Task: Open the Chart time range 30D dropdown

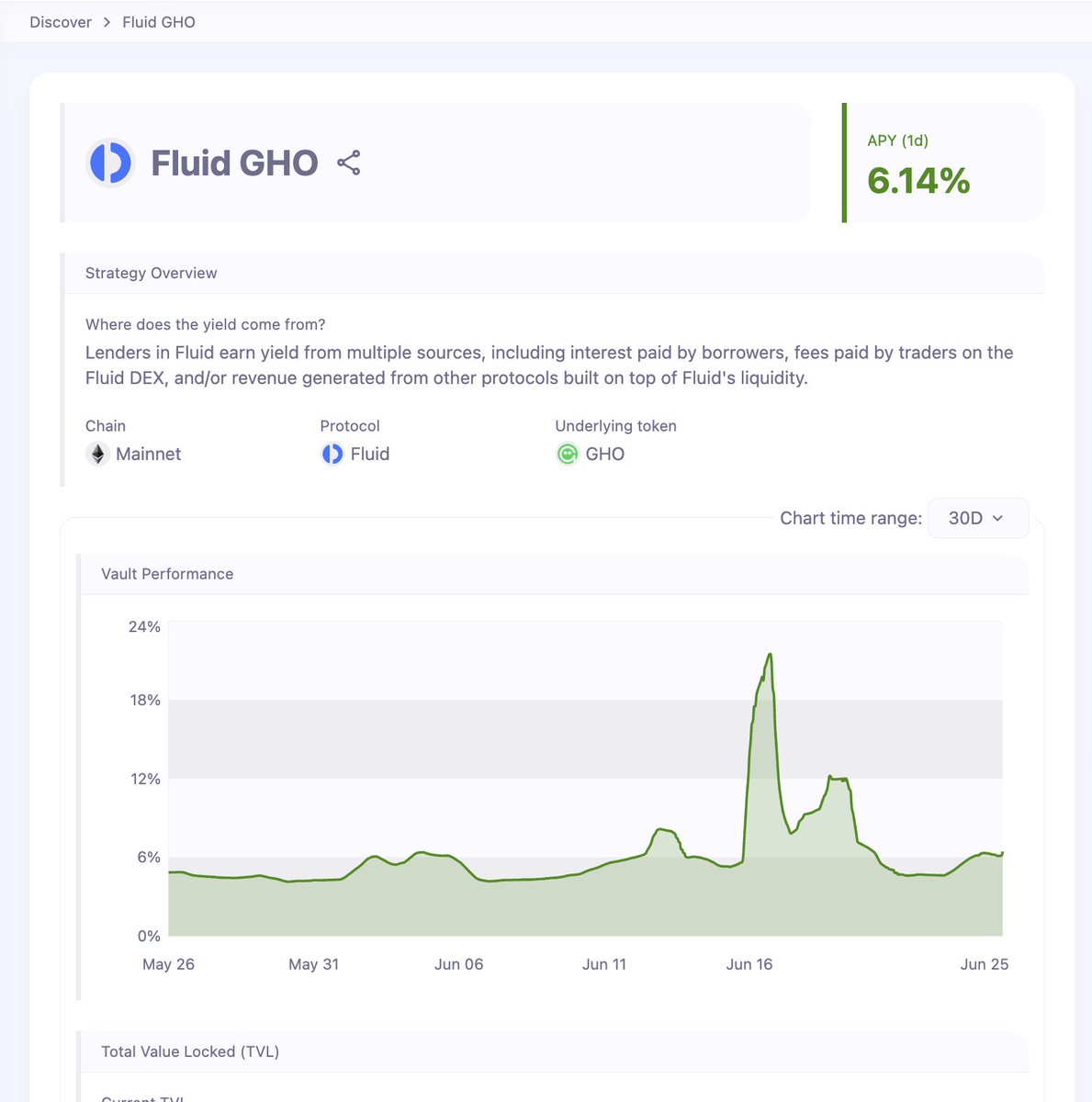Action: coord(978,518)
